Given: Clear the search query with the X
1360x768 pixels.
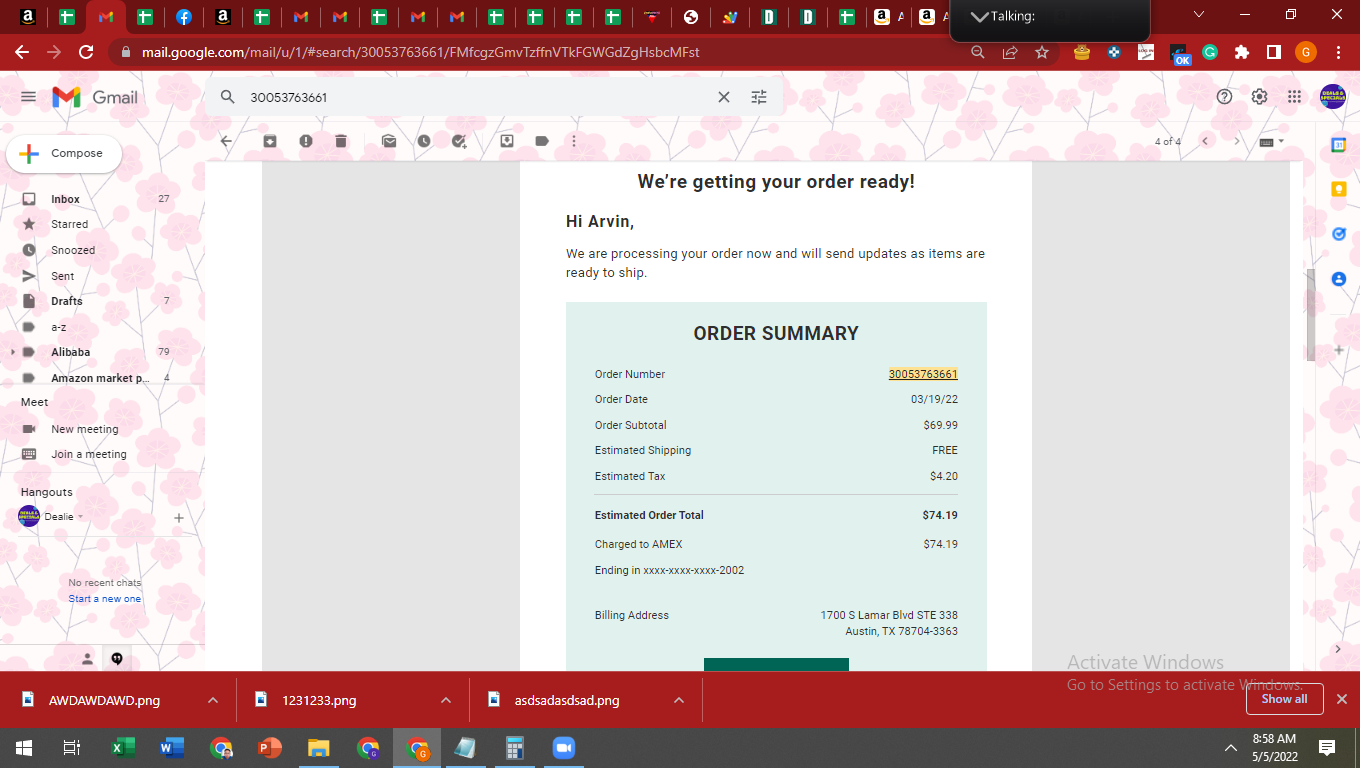Looking at the screenshot, I should click(724, 97).
